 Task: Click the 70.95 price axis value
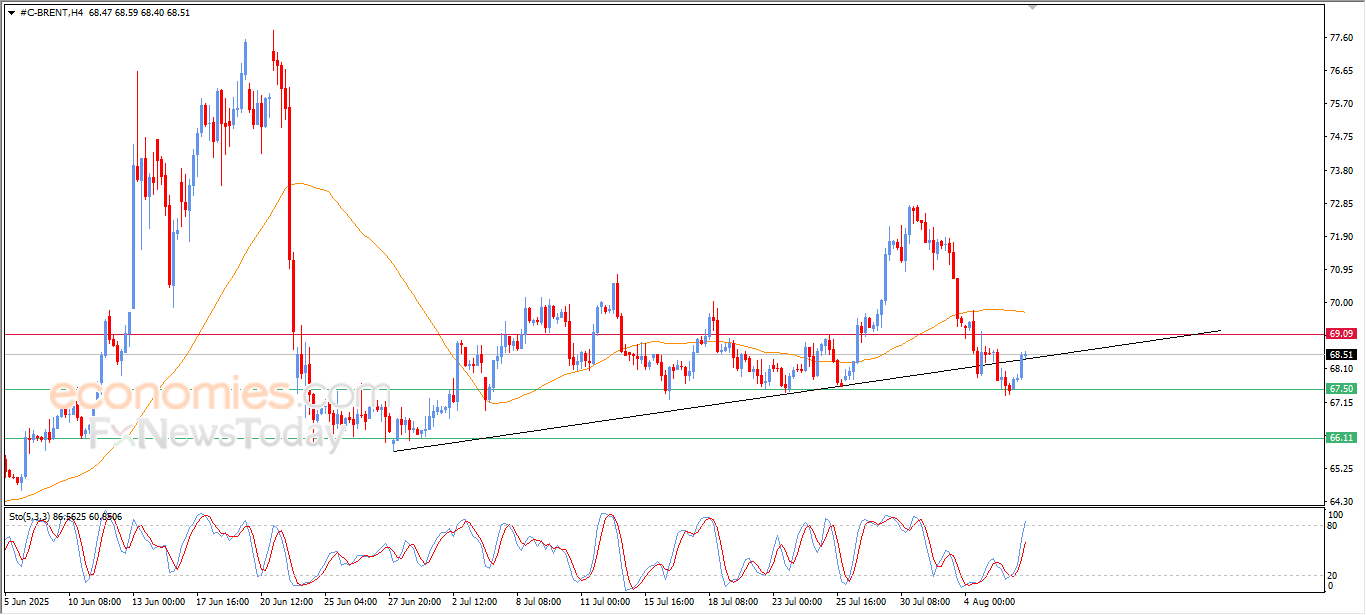pyautogui.click(x=1342, y=270)
